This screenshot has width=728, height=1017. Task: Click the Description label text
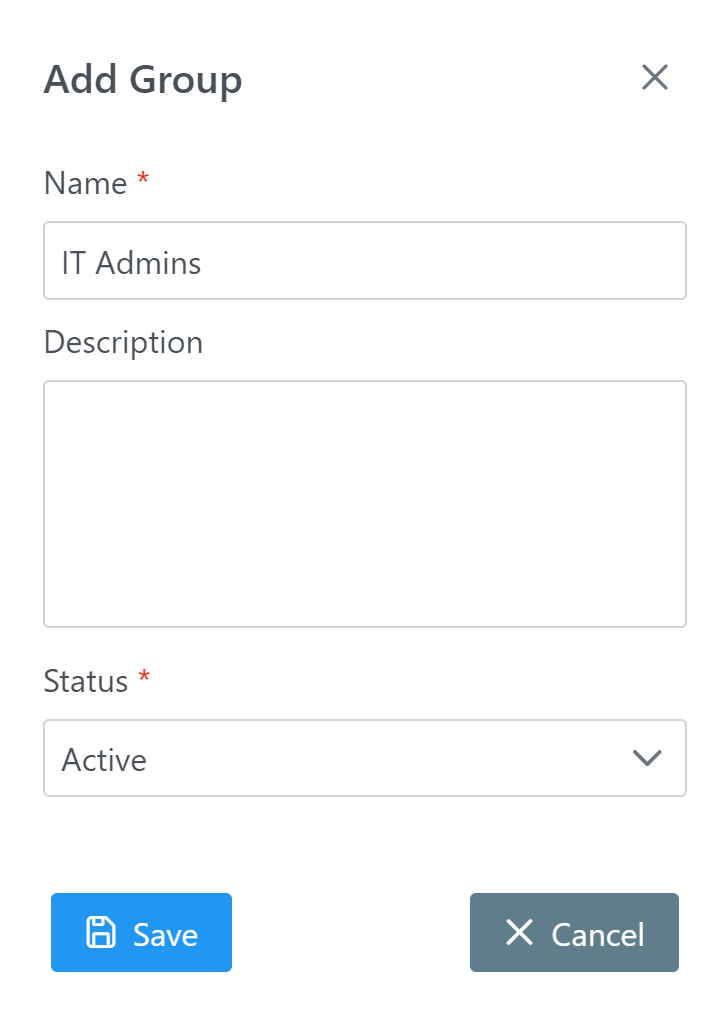[x=122, y=342]
